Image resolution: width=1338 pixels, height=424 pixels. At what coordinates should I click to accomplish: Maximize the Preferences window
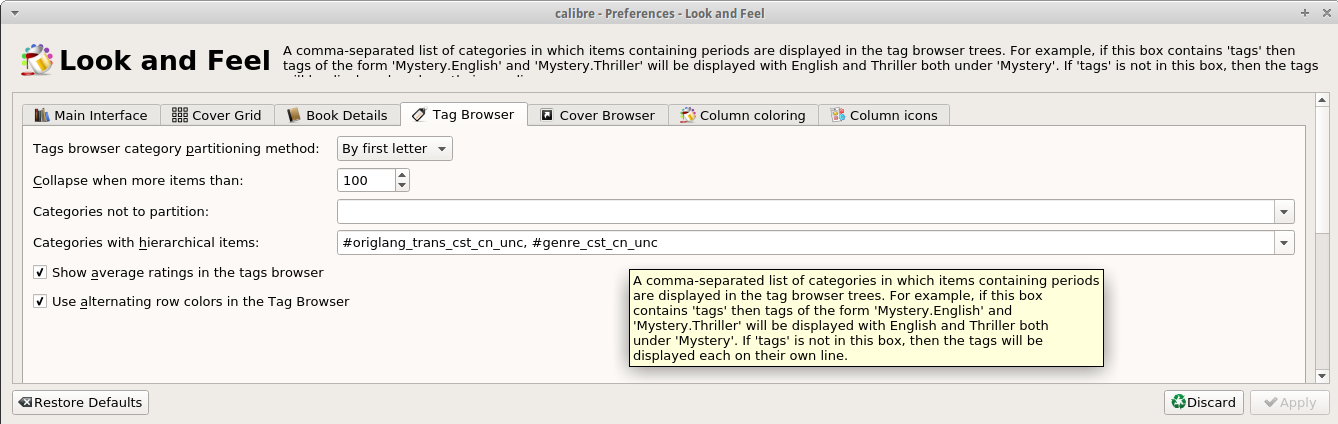pyautogui.click(x=1305, y=13)
